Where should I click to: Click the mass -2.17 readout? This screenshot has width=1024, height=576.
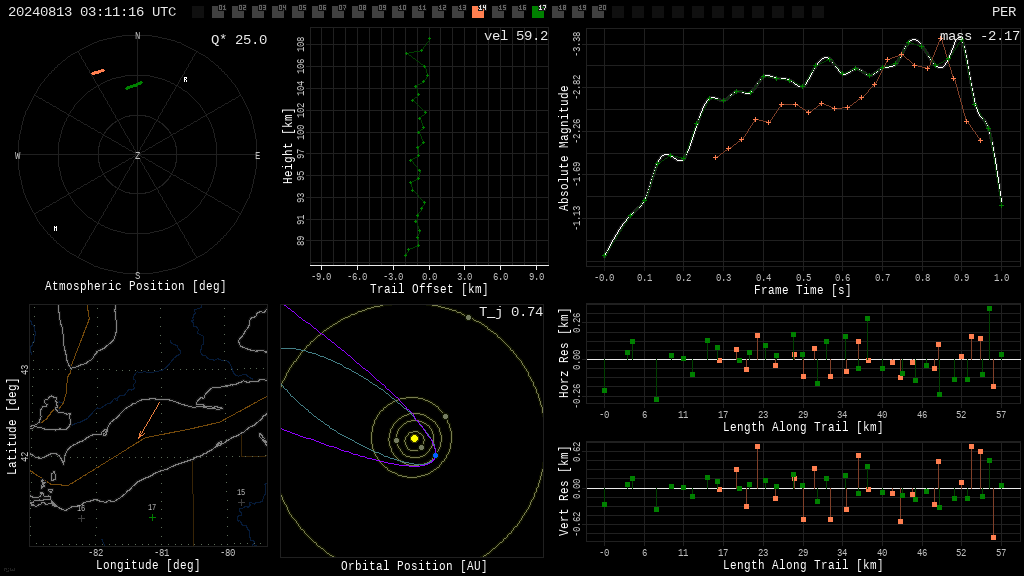980,36
